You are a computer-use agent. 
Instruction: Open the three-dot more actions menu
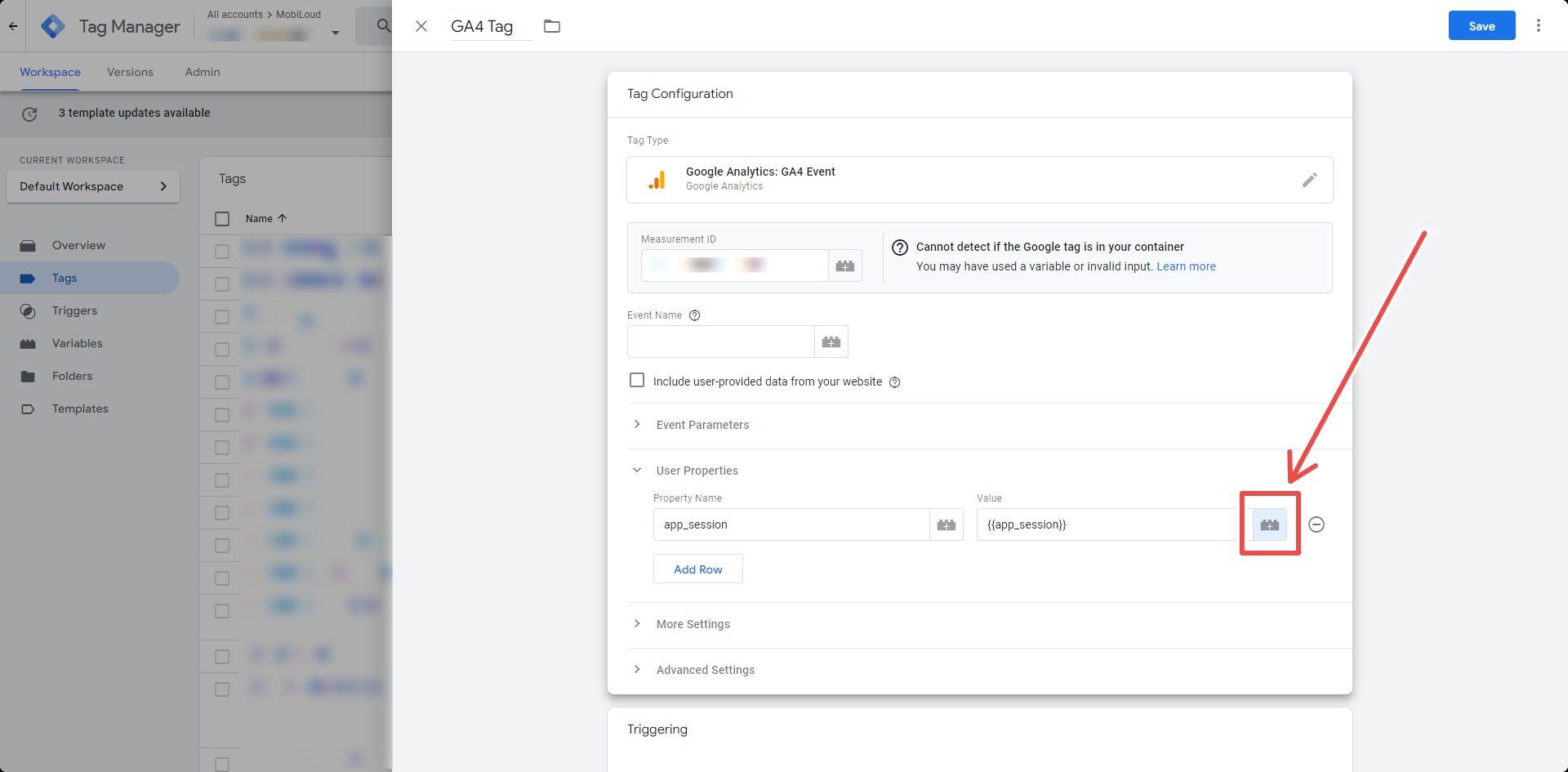(x=1539, y=25)
